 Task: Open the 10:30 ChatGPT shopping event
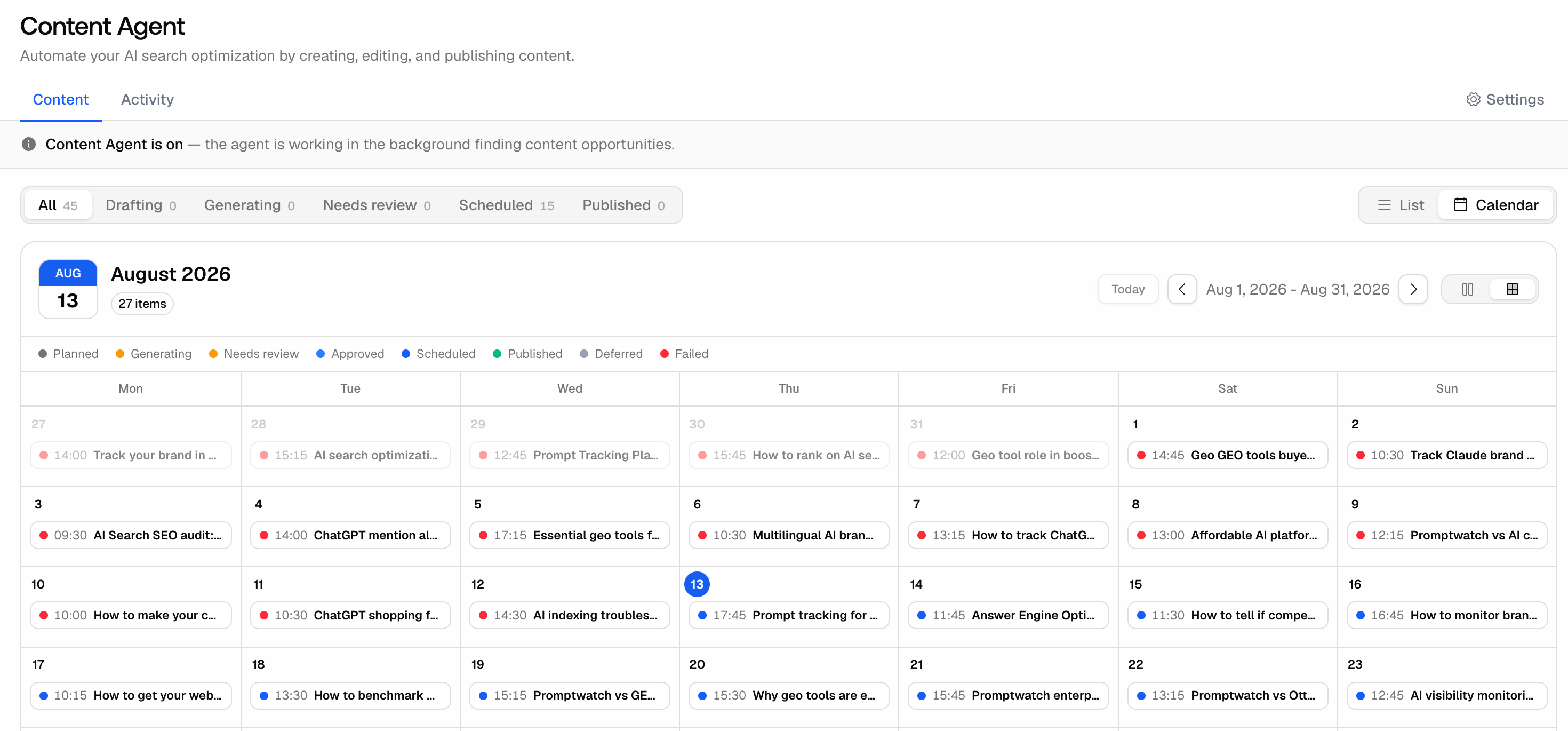click(350, 615)
